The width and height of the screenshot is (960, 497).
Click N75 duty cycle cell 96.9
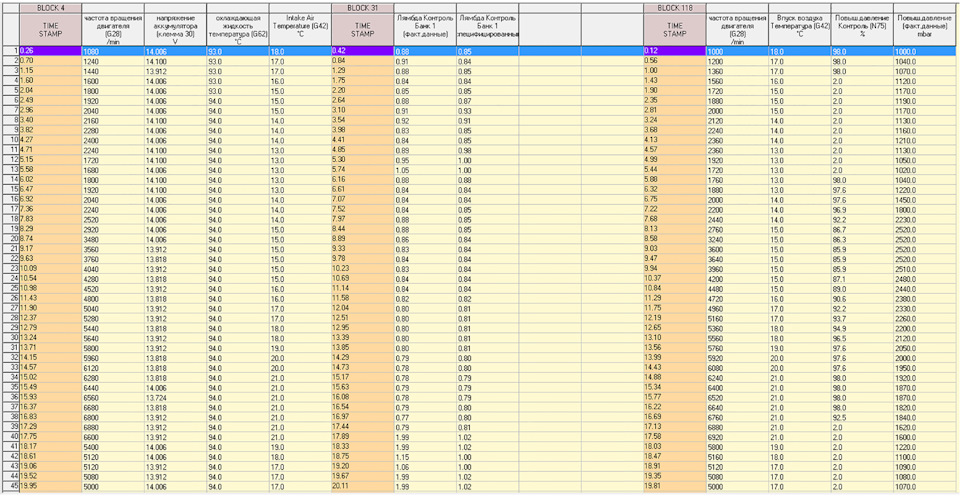coord(862,209)
